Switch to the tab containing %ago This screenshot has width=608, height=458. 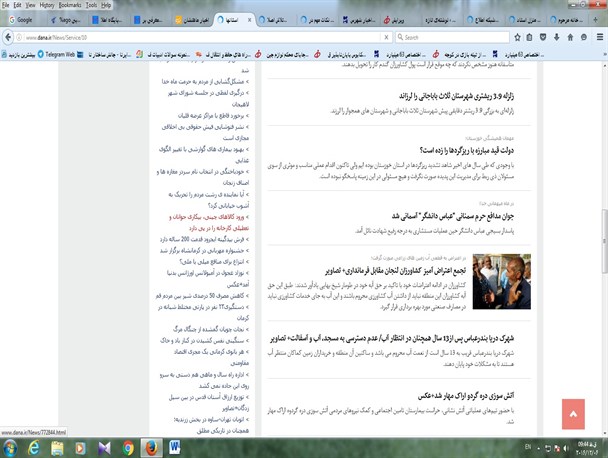pos(66,20)
